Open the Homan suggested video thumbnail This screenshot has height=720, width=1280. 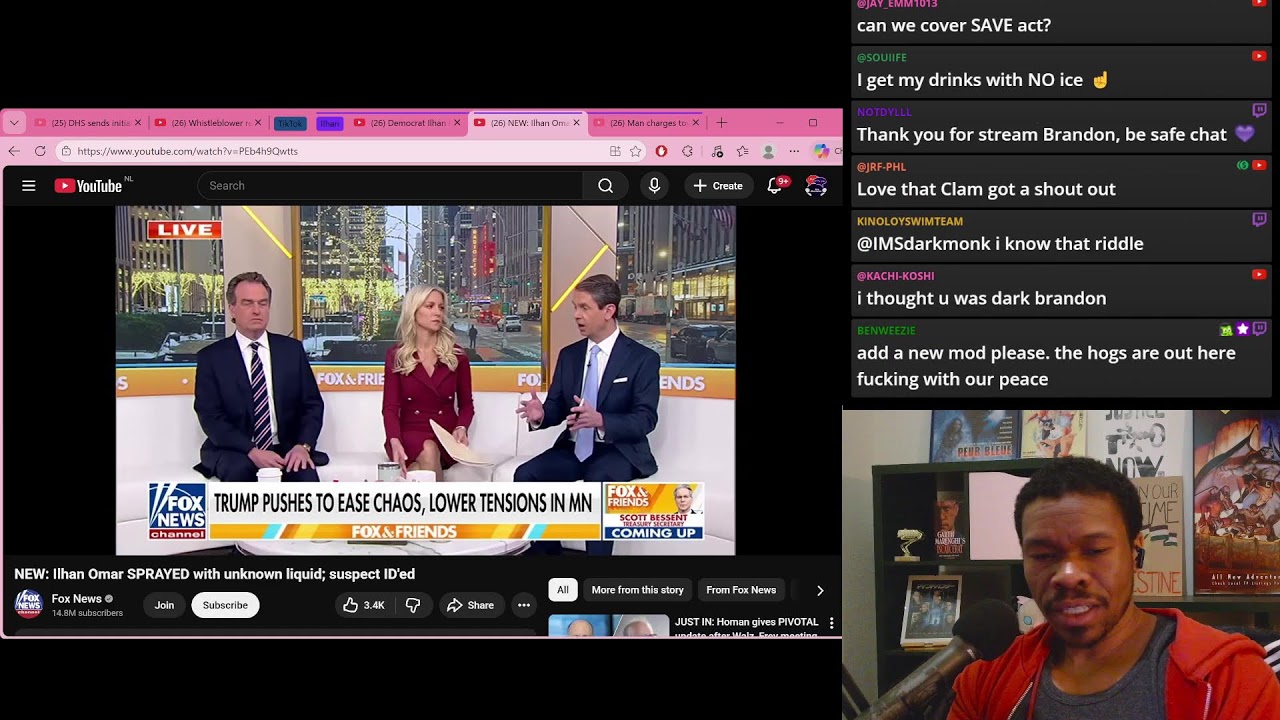[608, 626]
